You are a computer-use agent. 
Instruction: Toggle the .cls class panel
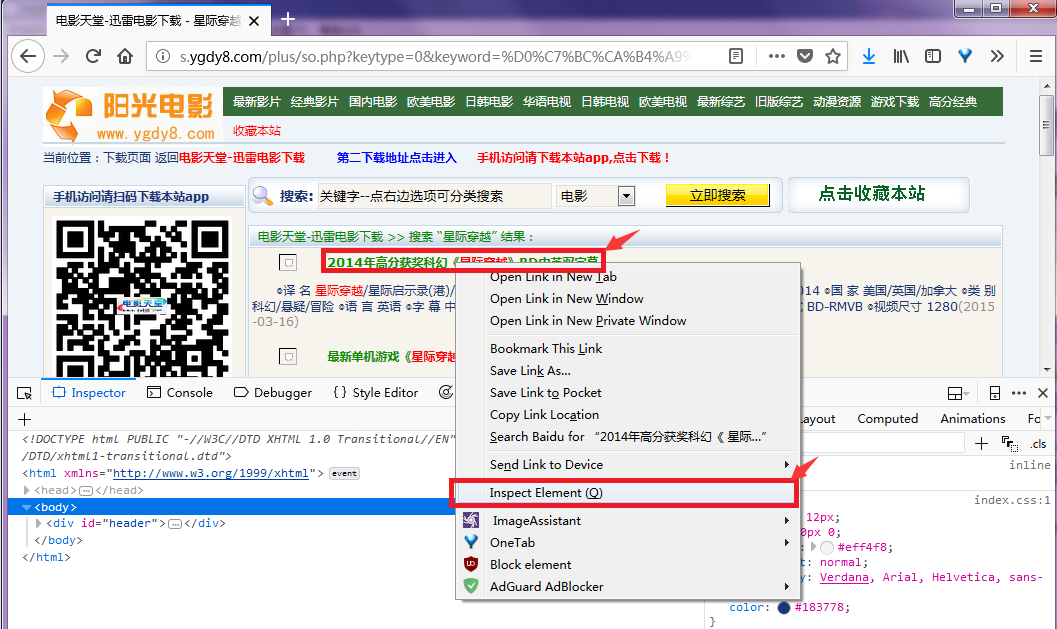[1038, 444]
